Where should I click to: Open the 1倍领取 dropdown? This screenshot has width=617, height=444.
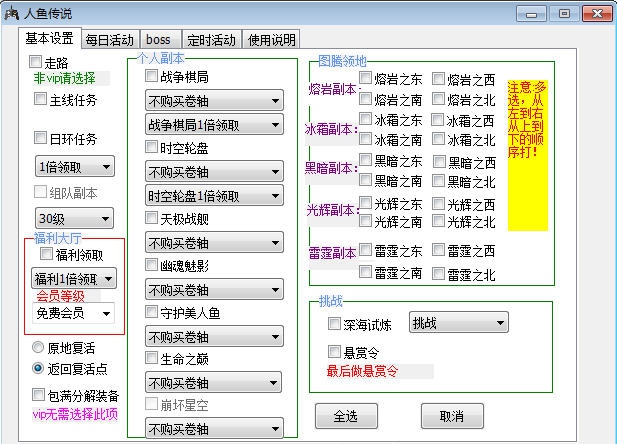coord(75,166)
